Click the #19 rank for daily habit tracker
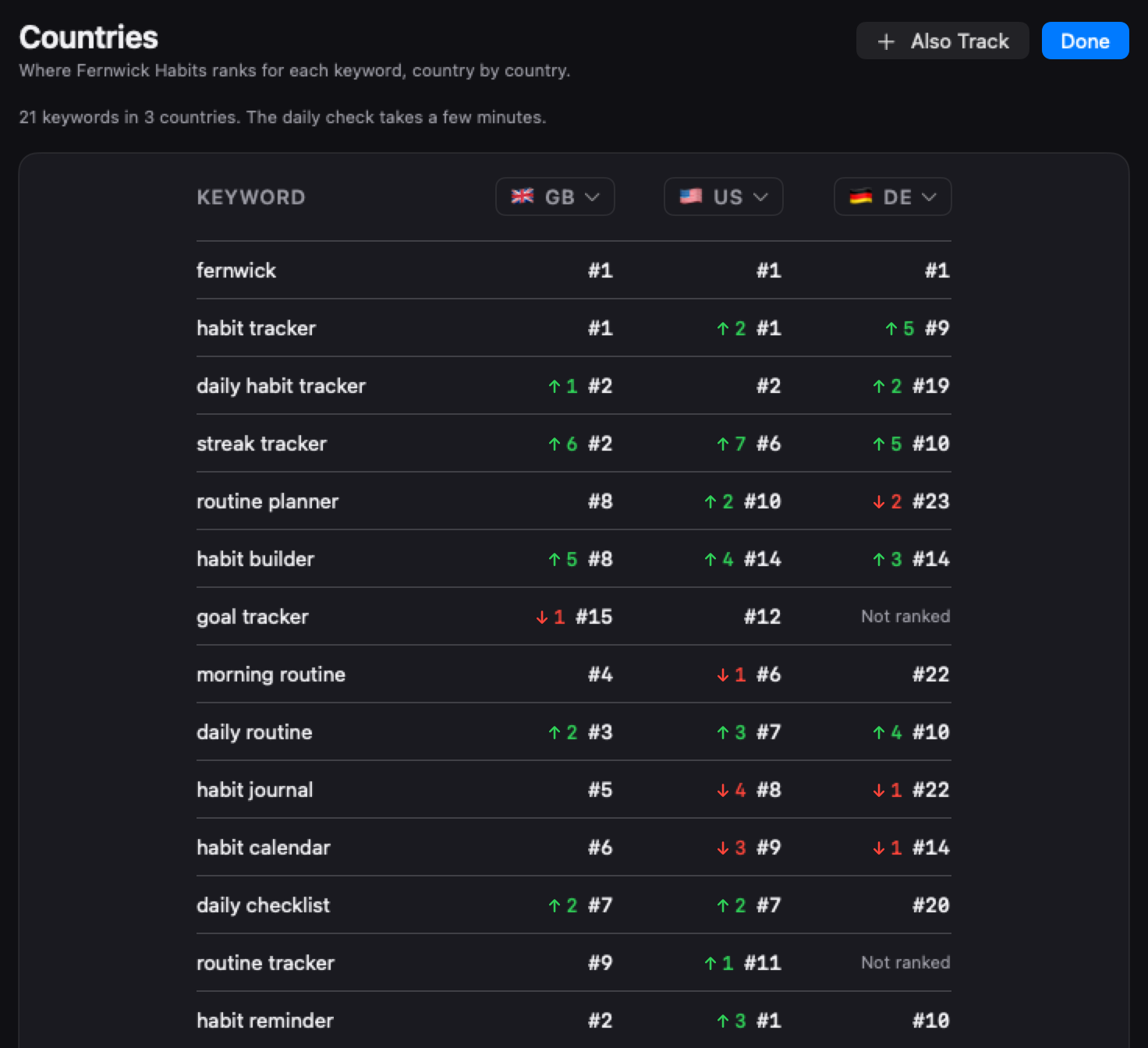Image resolution: width=1148 pixels, height=1048 pixels. pyautogui.click(x=931, y=386)
